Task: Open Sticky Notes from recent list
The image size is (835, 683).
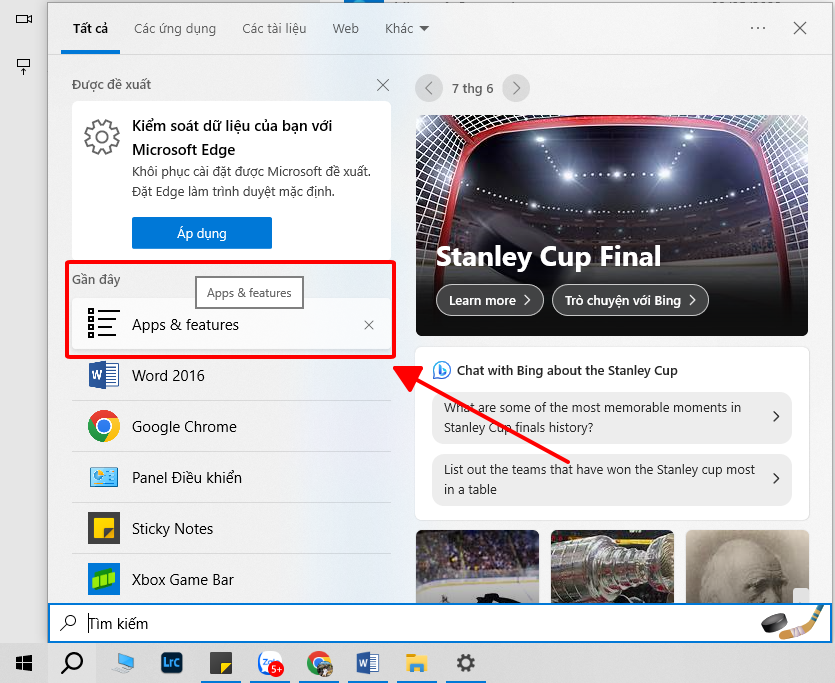Action: tap(231, 528)
